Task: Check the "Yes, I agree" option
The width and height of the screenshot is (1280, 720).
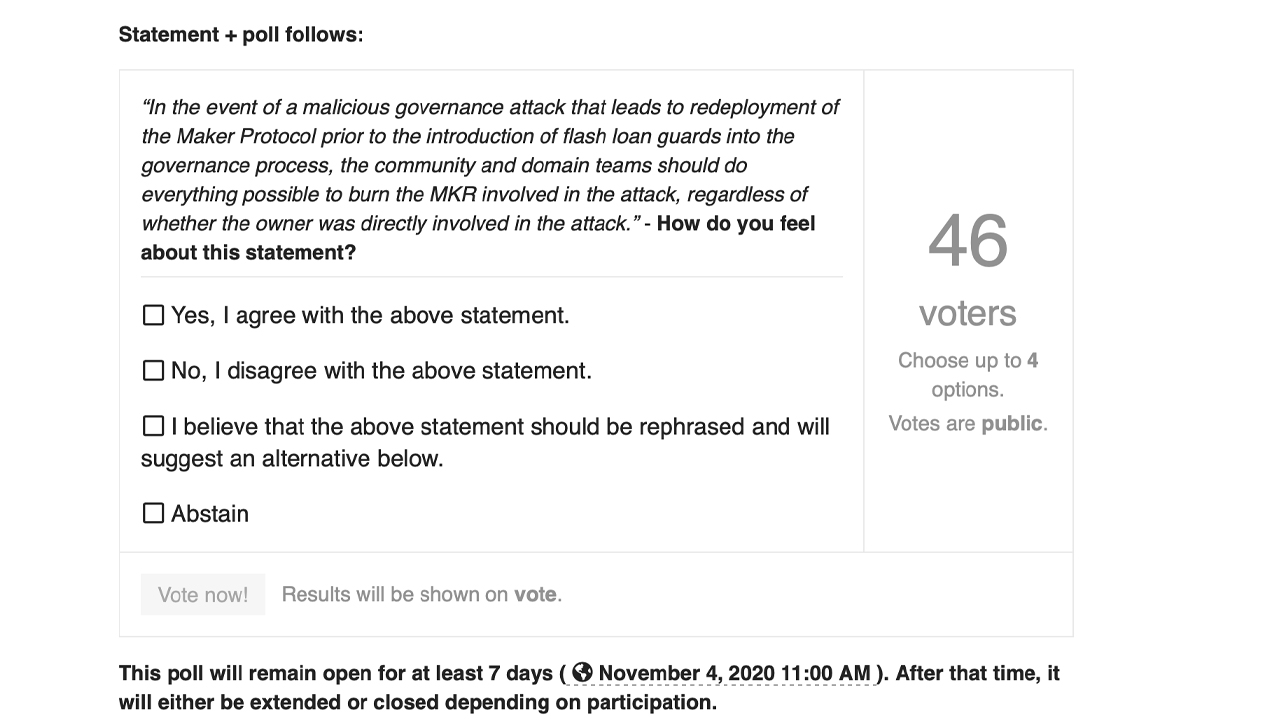Action: click(x=153, y=315)
